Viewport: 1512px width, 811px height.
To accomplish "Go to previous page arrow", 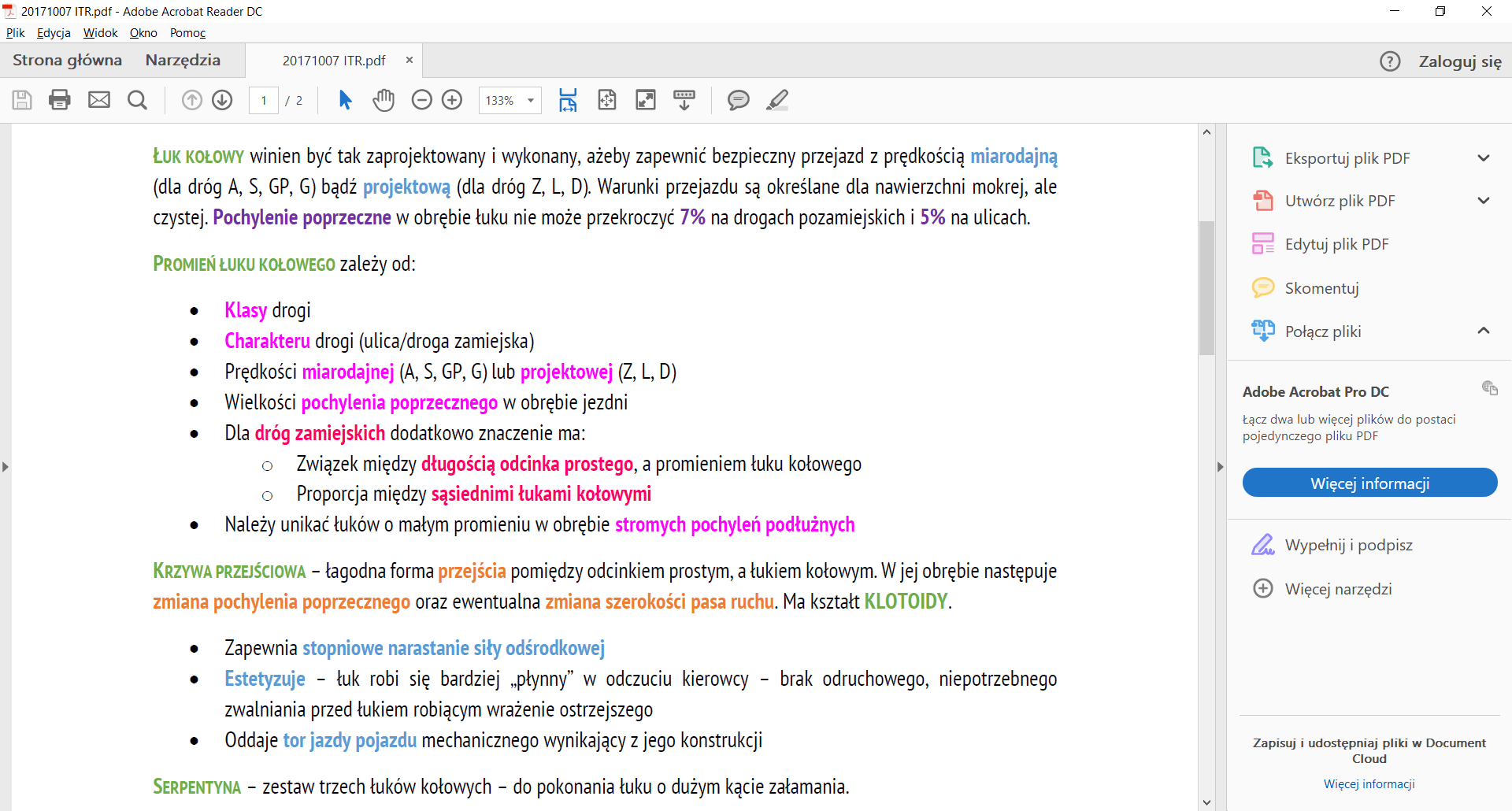I will pyautogui.click(x=192, y=100).
